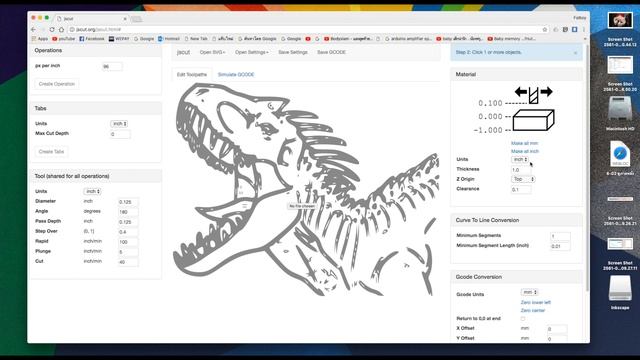
Task: Select the T-rex drawing on the canvas
Action: click(x=305, y=189)
